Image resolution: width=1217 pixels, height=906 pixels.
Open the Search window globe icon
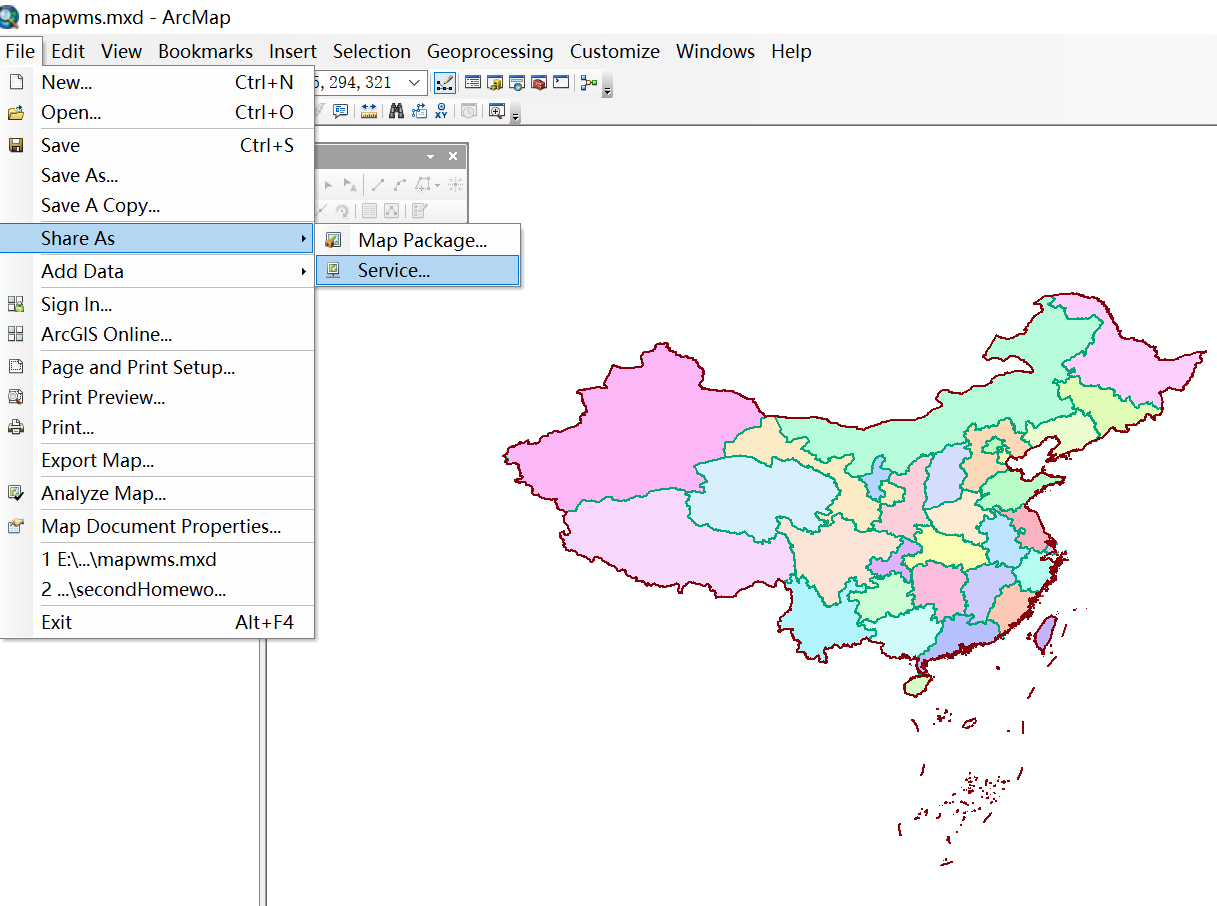tap(517, 83)
